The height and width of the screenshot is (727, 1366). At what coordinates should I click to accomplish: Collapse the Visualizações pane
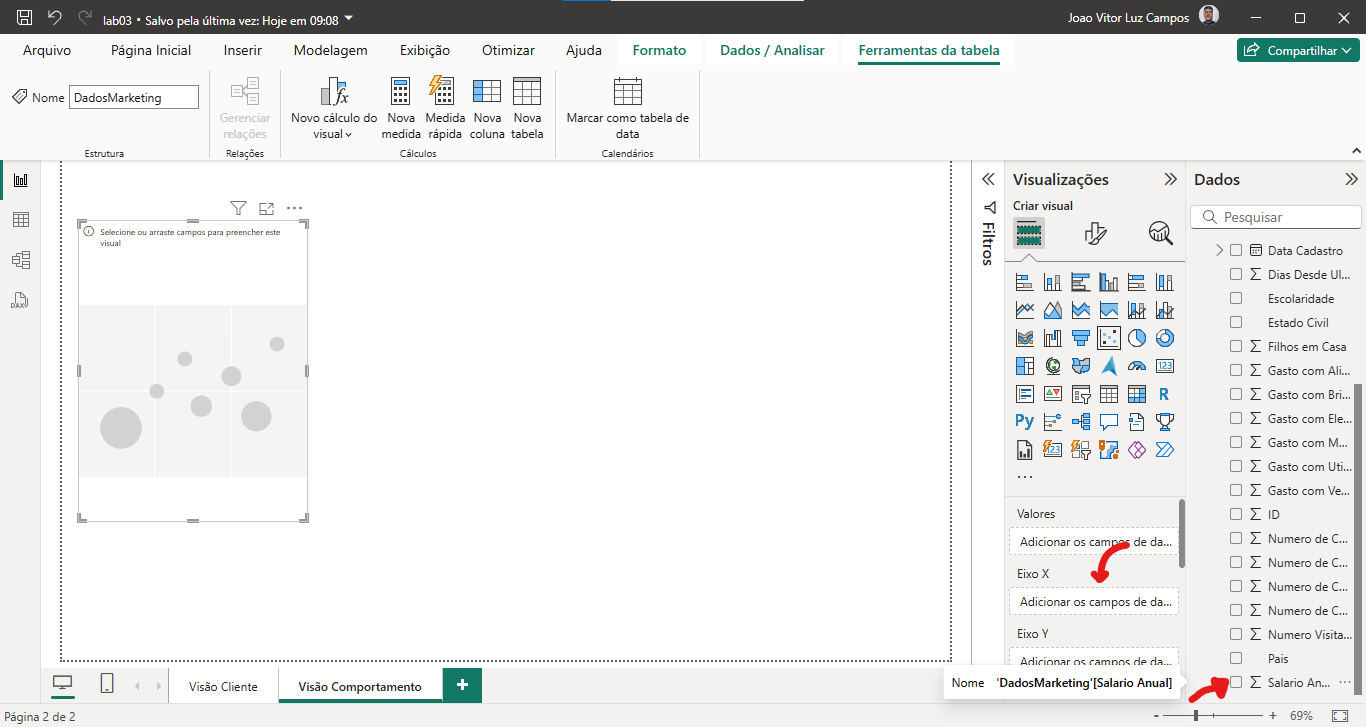(1170, 180)
